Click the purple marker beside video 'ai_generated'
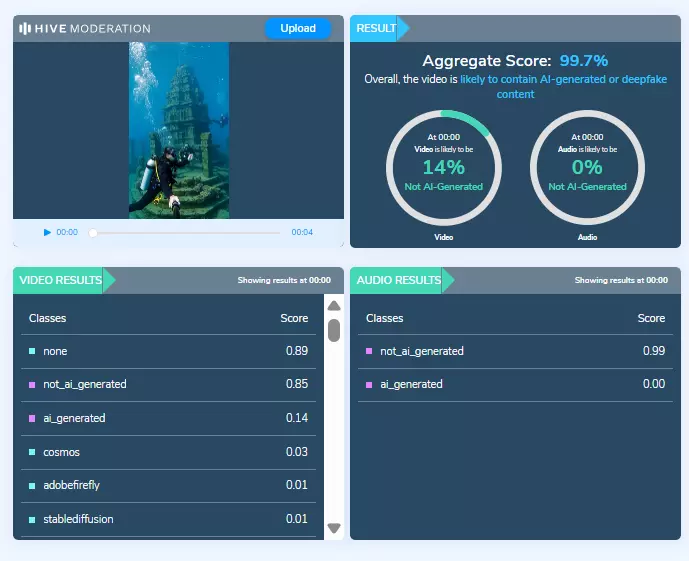The width and height of the screenshot is (689, 561). 32,418
